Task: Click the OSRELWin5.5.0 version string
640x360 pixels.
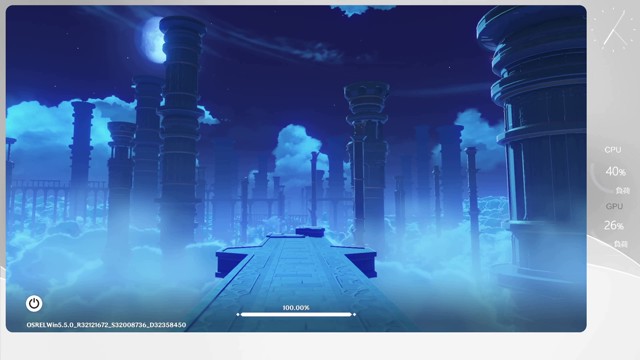Action: pos(106,325)
